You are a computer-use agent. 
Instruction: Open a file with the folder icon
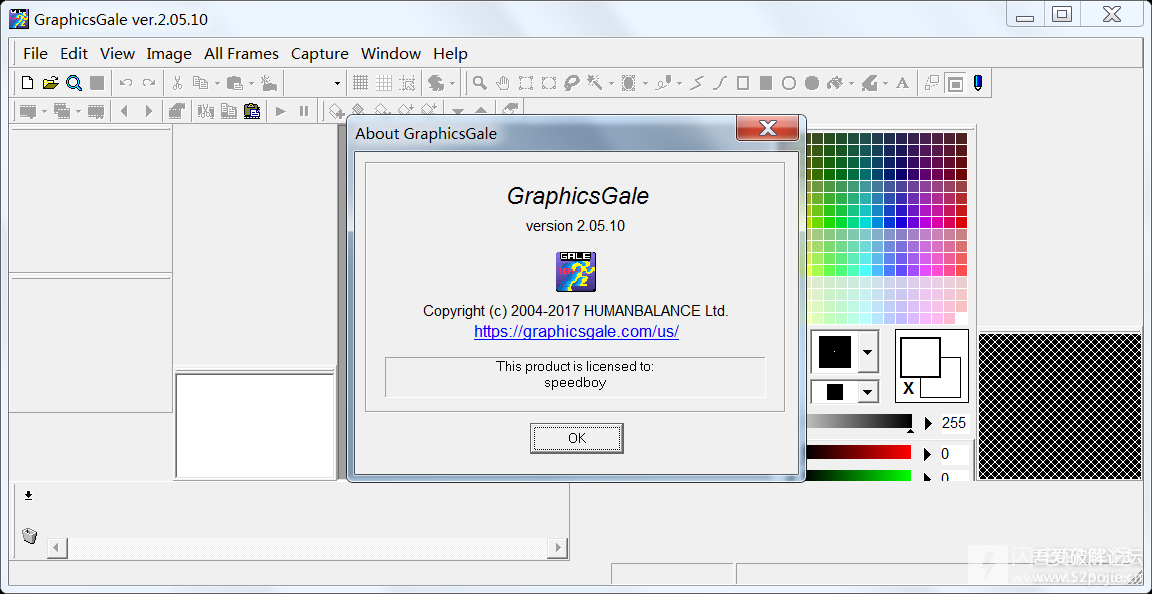pyautogui.click(x=50, y=83)
